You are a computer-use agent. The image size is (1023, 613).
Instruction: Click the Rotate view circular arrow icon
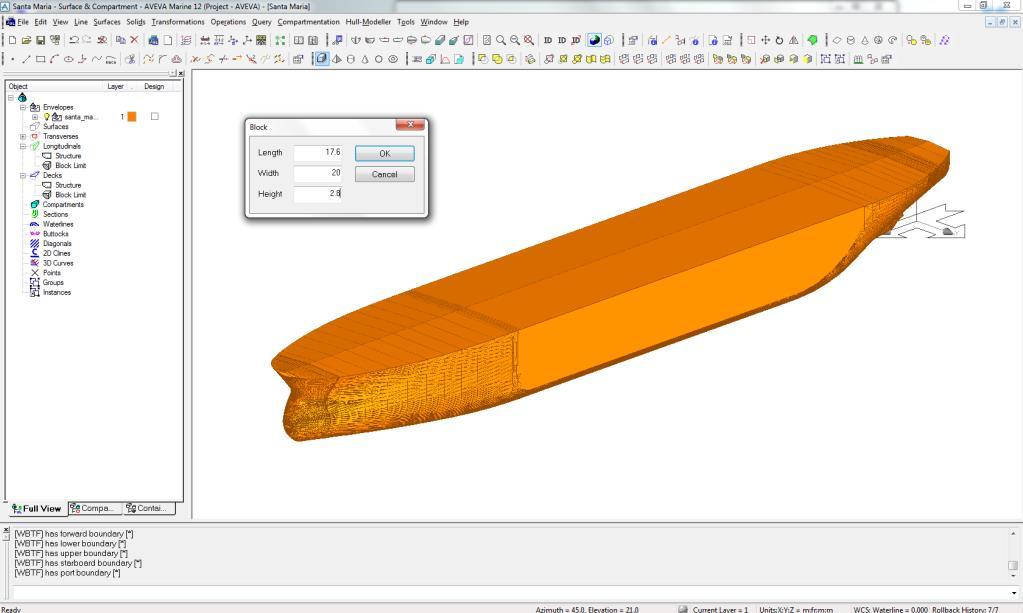(x=779, y=40)
